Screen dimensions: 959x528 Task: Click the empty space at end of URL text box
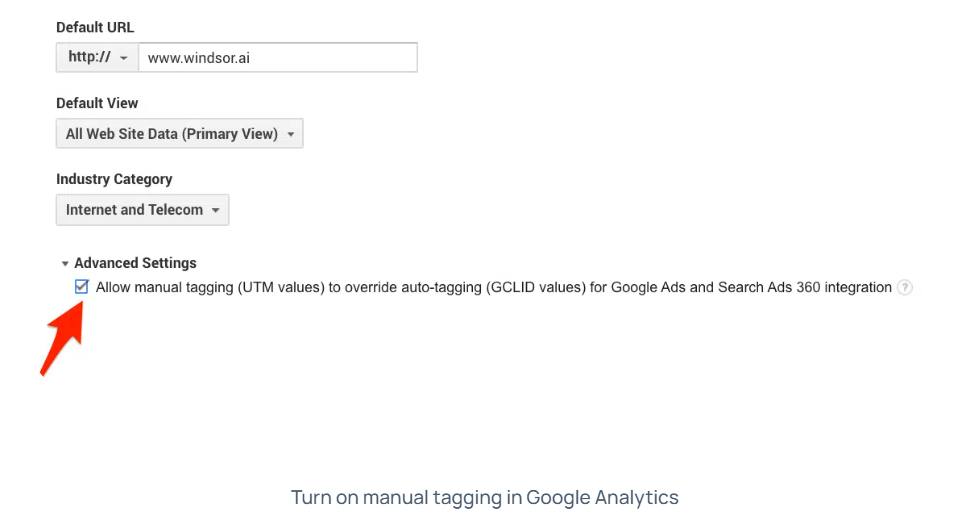click(x=333, y=58)
